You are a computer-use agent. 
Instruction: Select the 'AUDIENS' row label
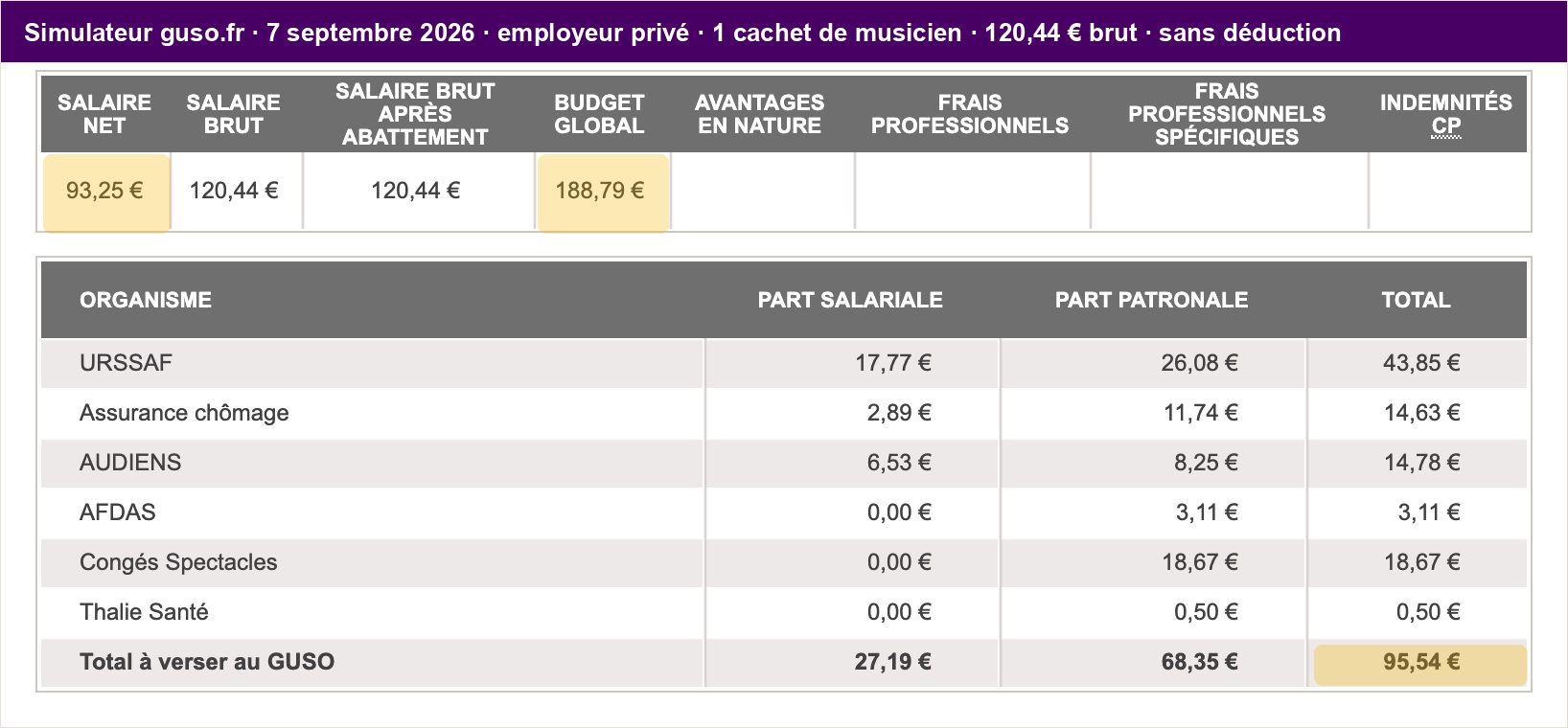click(130, 463)
